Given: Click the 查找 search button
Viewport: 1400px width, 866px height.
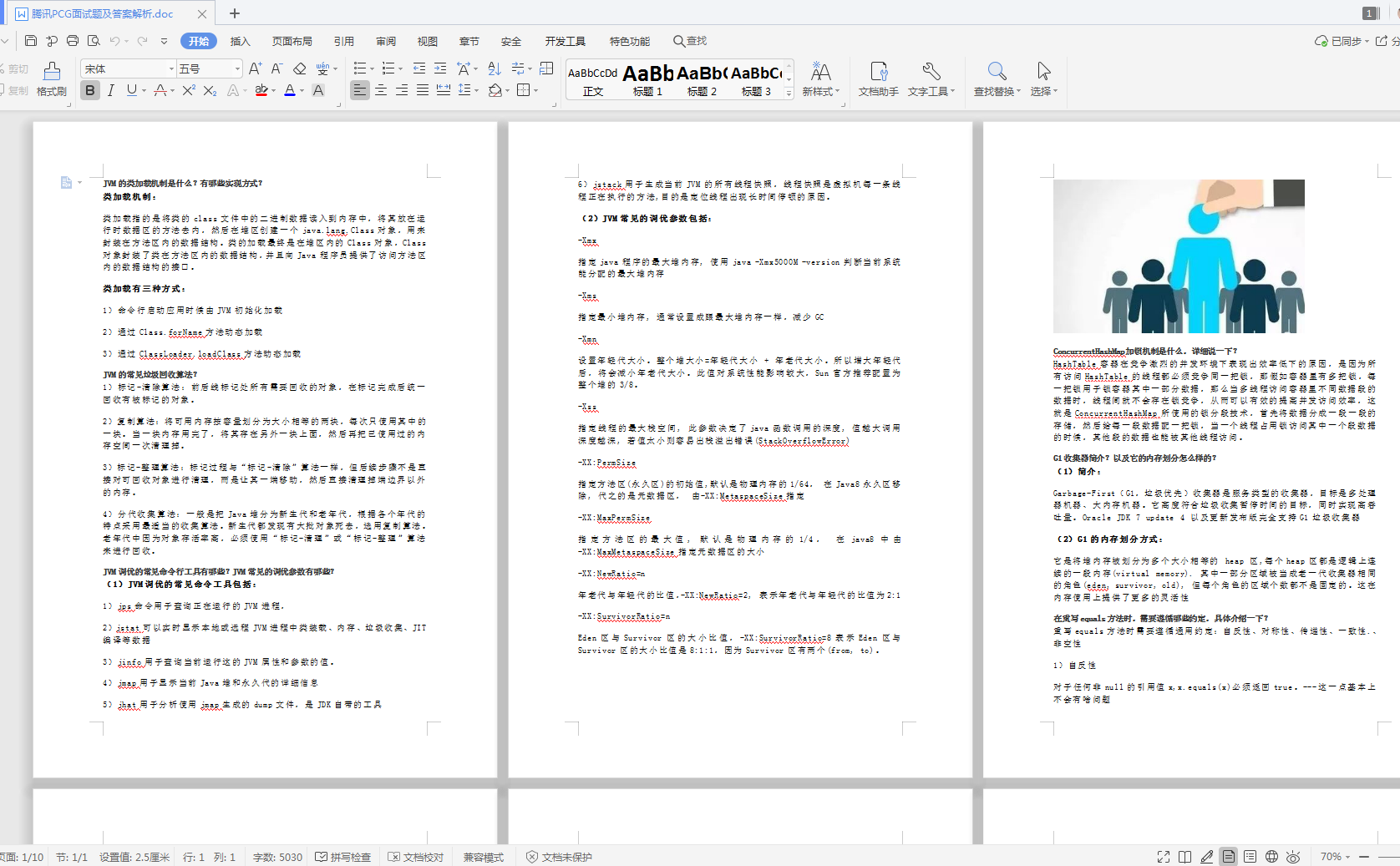Looking at the screenshot, I should point(690,41).
